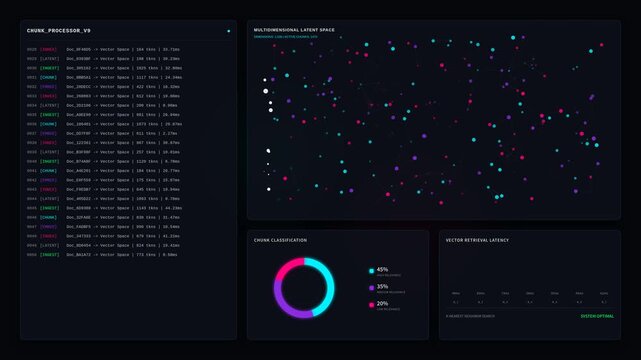Click the pink legend swatch beside 20%
The image size is (641, 360).
click(371, 305)
